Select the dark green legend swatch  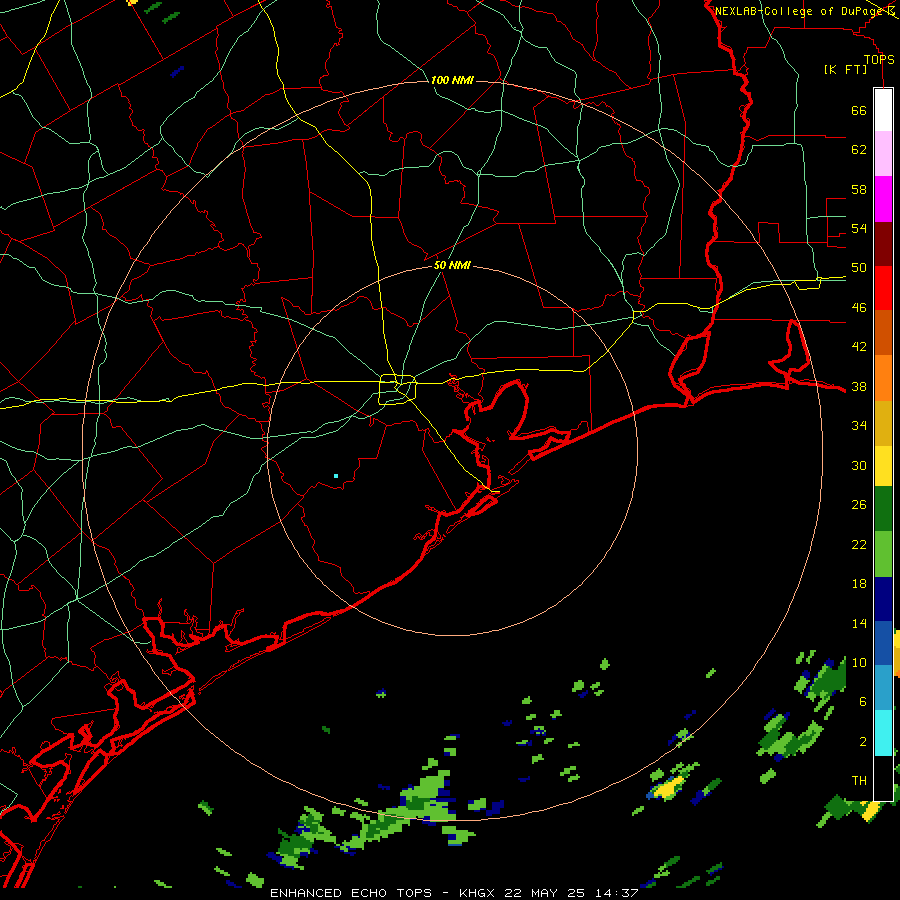pyautogui.click(x=883, y=509)
